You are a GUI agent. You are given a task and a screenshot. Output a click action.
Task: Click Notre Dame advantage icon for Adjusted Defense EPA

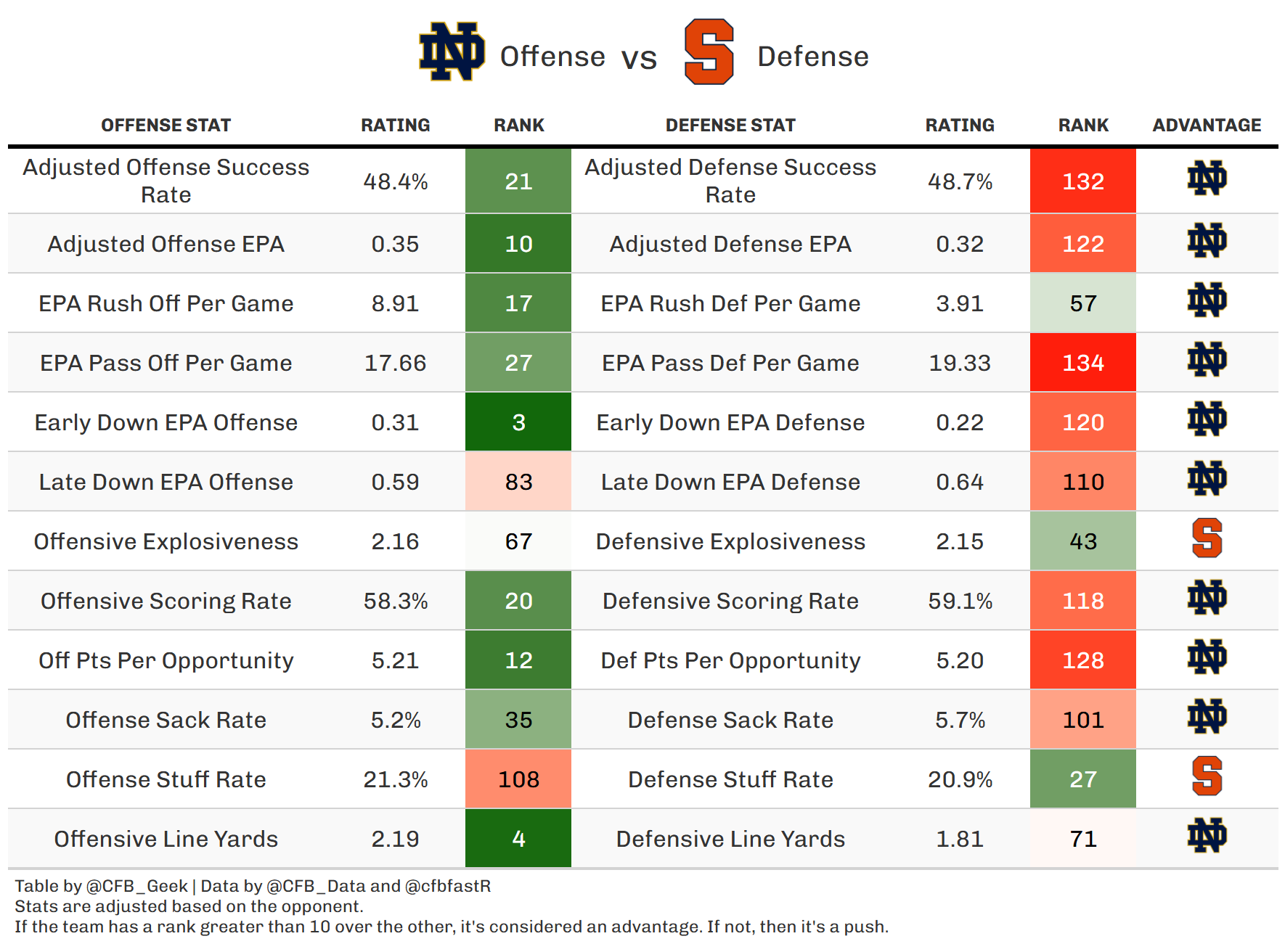tap(1207, 241)
